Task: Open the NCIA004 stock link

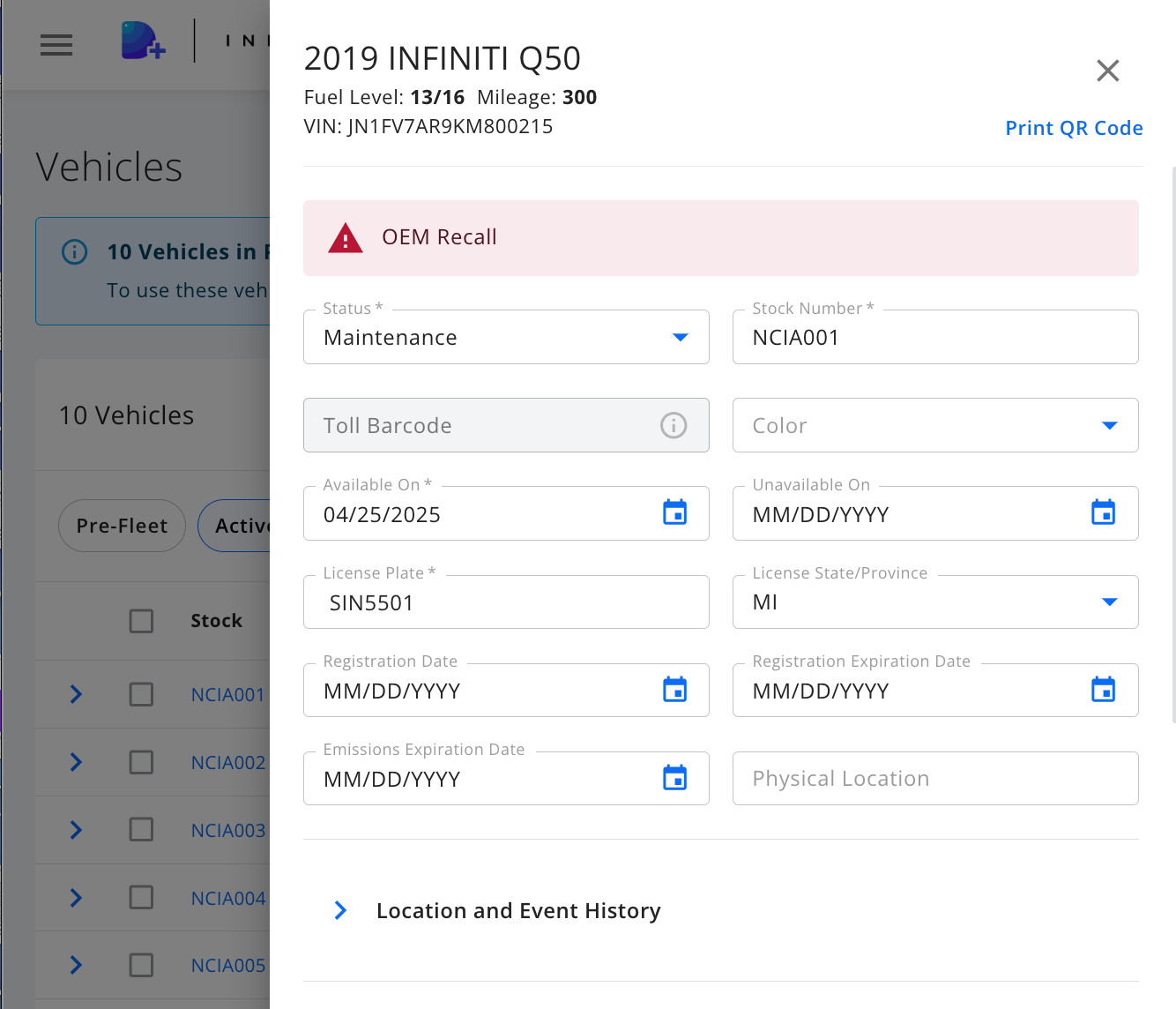Action: tap(228, 898)
